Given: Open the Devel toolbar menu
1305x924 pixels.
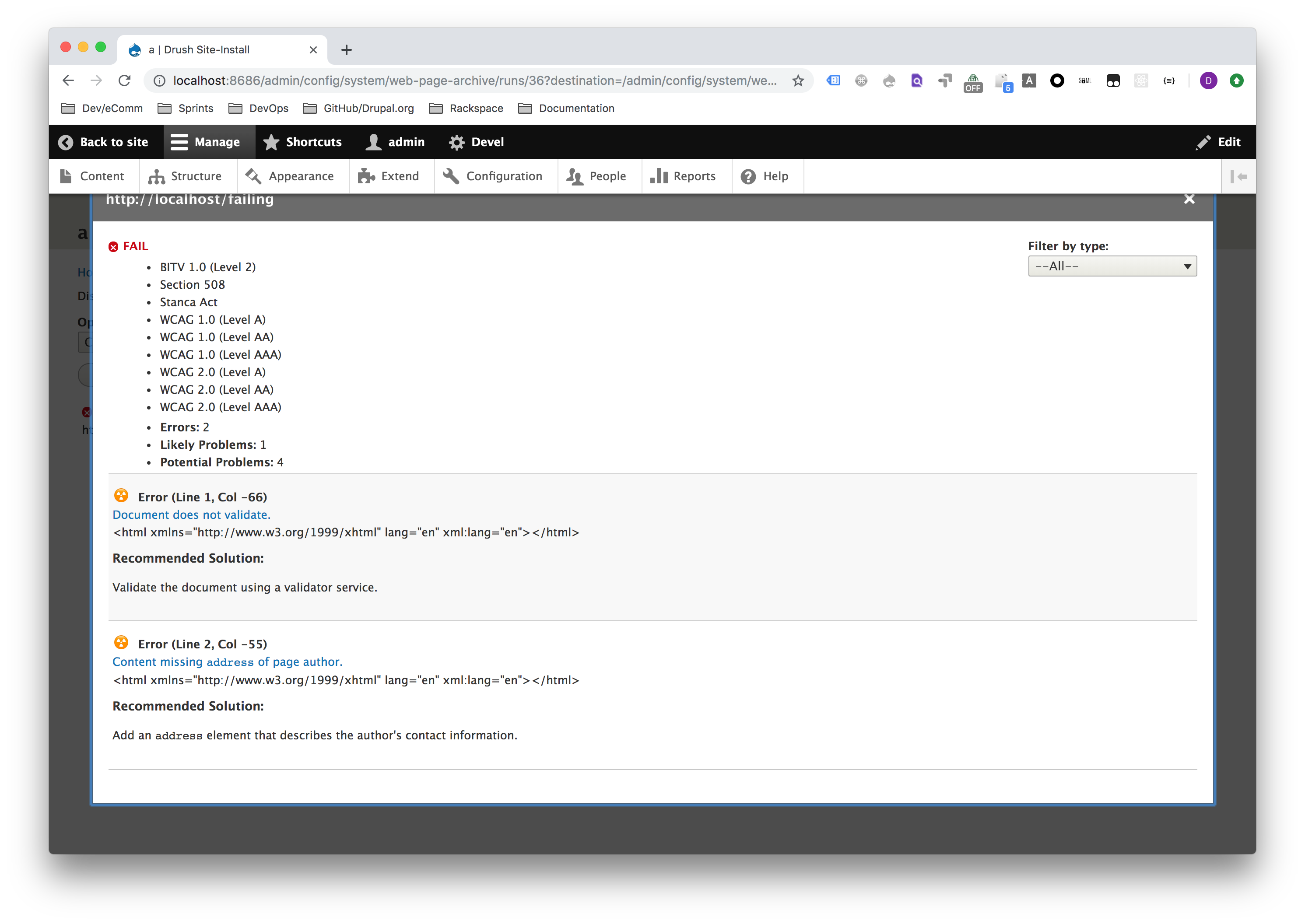Looking at the screenshot, I should tap(477, 142).
